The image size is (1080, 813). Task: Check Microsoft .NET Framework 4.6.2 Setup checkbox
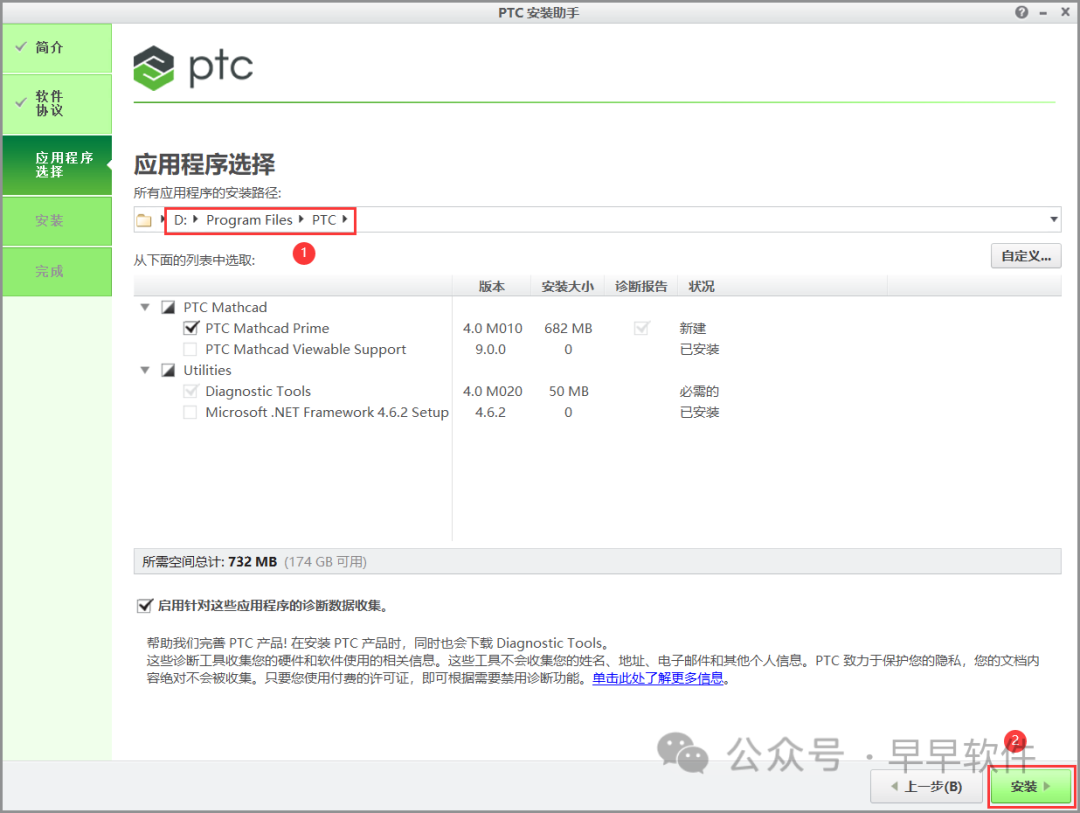190,412
